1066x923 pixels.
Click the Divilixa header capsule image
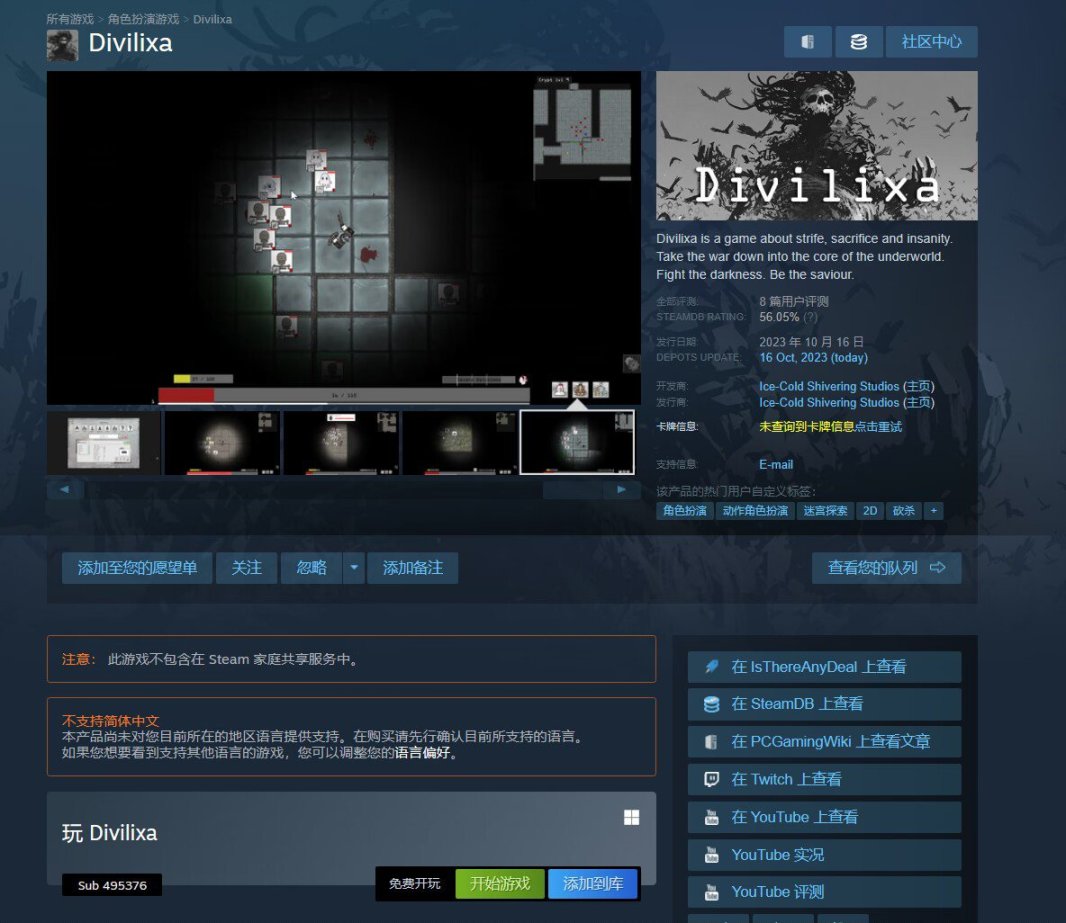coord(816,145)
